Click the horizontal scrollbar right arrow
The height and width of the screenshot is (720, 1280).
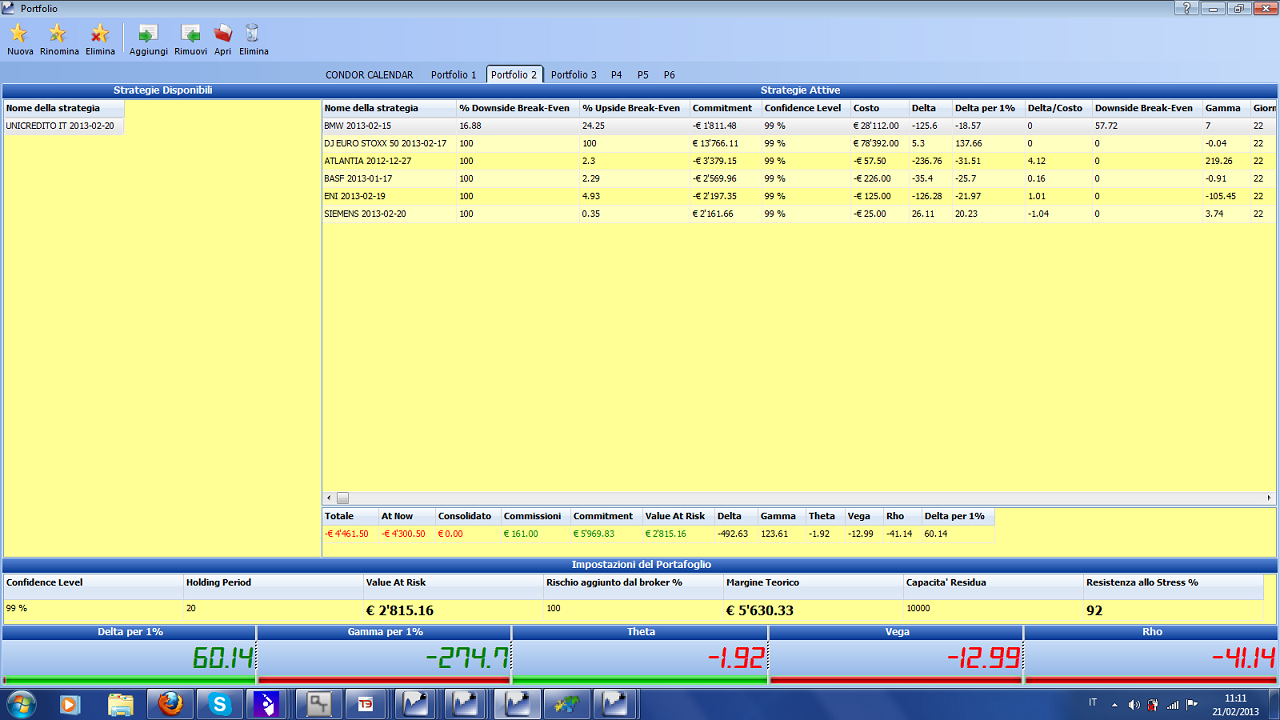[x=1269, y=497]
